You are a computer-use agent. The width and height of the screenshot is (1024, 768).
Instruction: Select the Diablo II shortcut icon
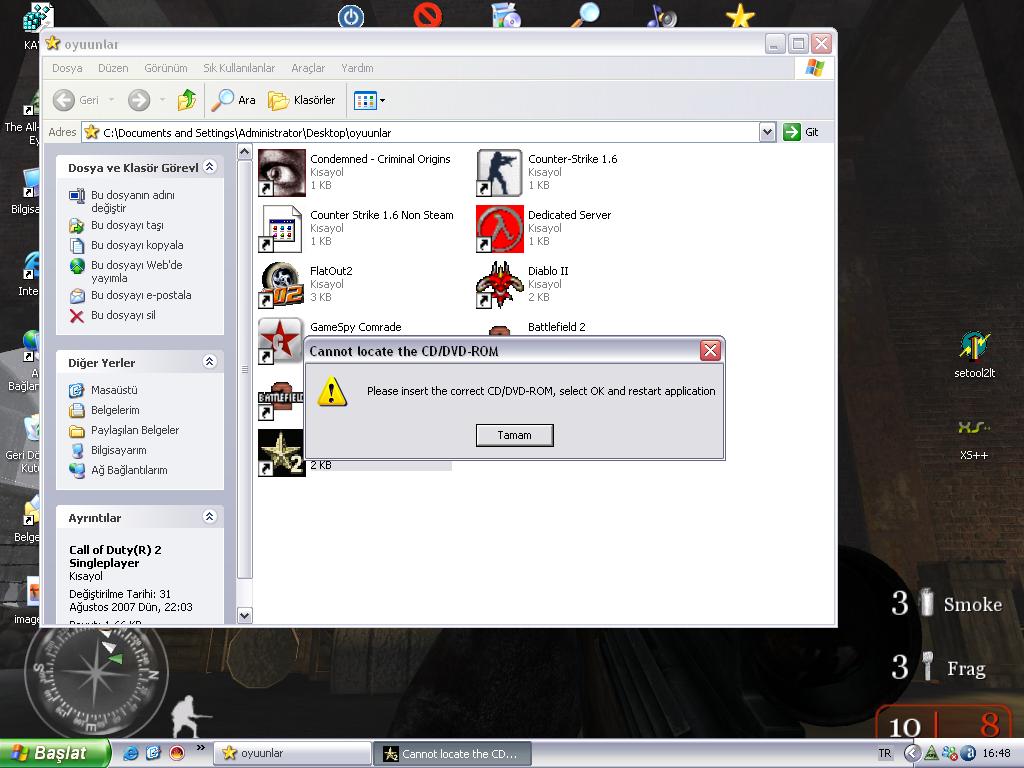tap(500, 285)
